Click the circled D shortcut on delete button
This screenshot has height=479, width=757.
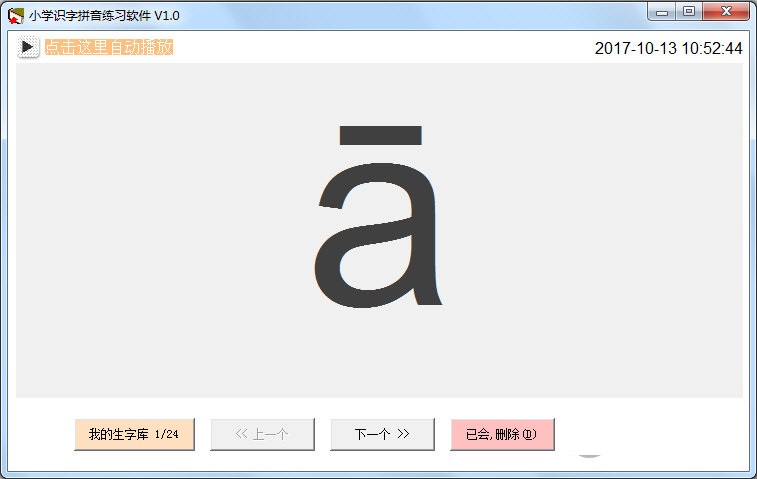(x=530, y=435)
